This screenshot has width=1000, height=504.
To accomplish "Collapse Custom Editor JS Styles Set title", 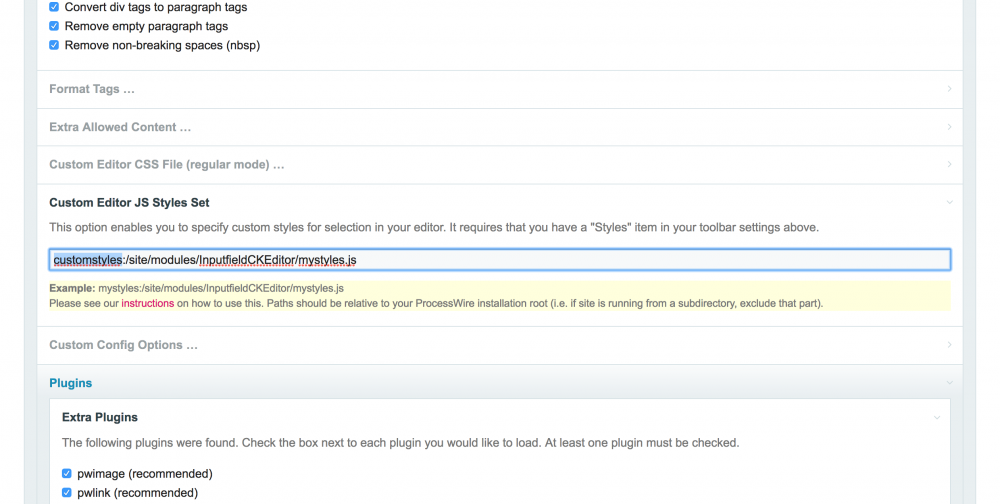I will coord(129,203).
